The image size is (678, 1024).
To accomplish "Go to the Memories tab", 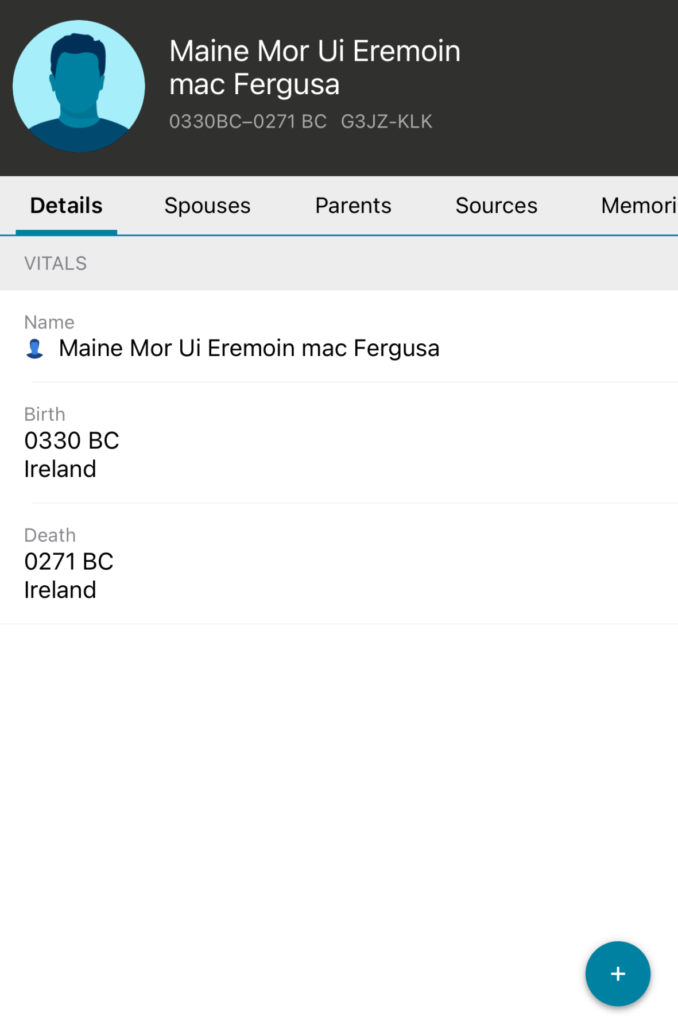I will [638, 206].
